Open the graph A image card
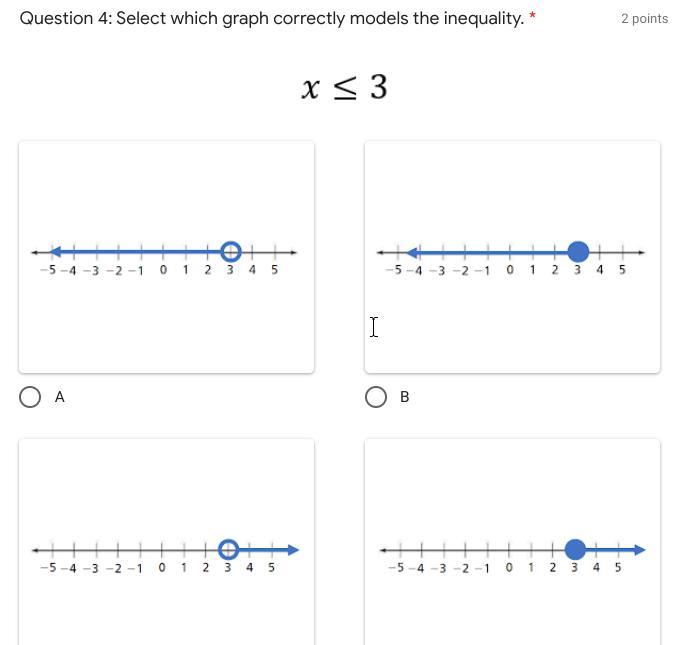 167,257
